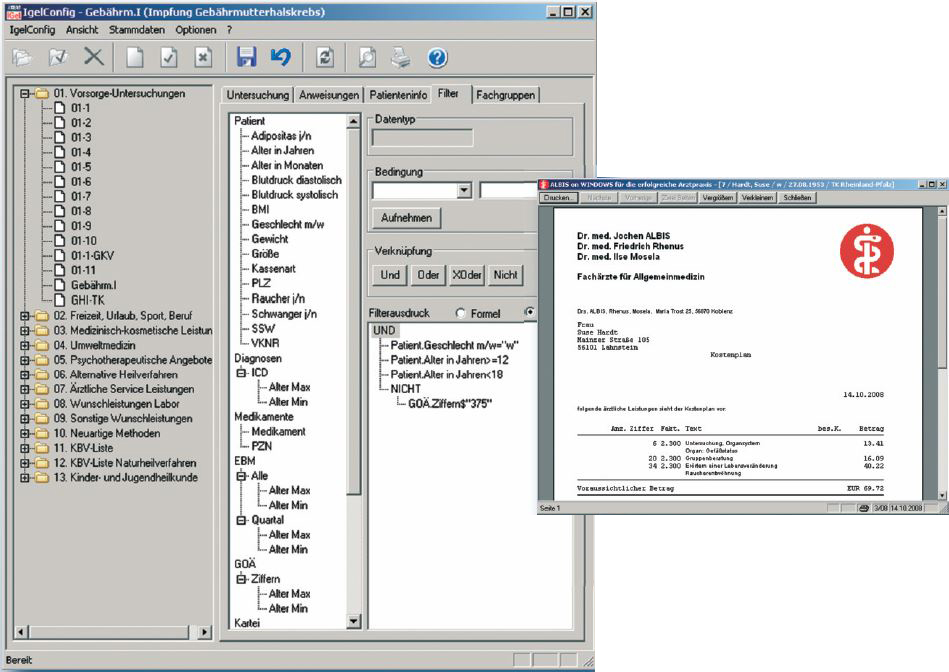Image resolution: width=949 pixels, height=672 pixels.
Task: Open print preview with magnifier document icon
Action: coord(367,58)
